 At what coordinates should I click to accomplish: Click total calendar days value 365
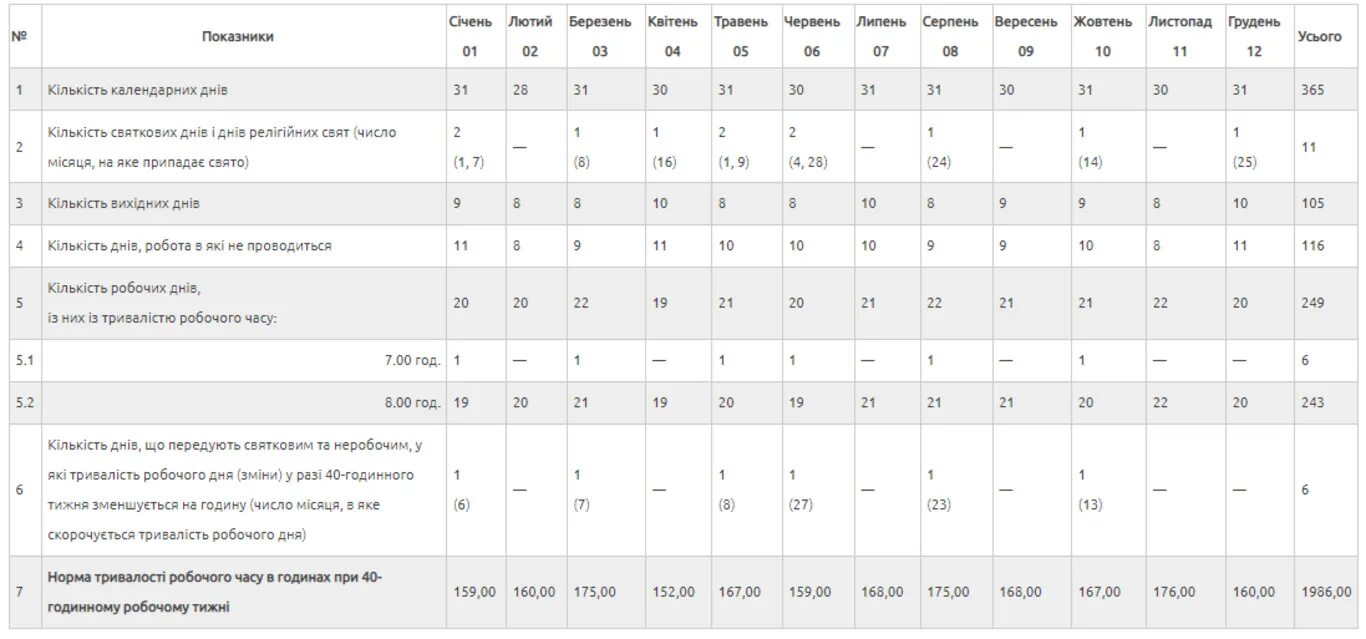pos(1313,90)
